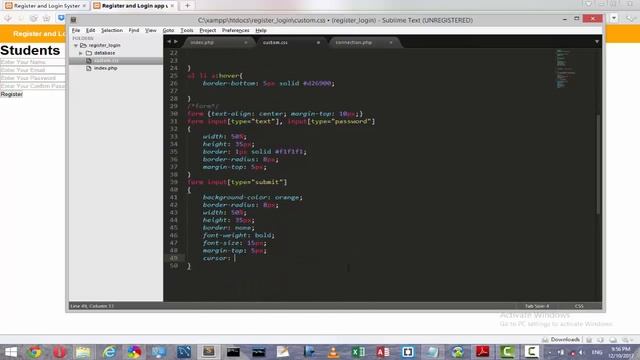
Task: Open the Tools menu
Action: (x=187, y=30)
